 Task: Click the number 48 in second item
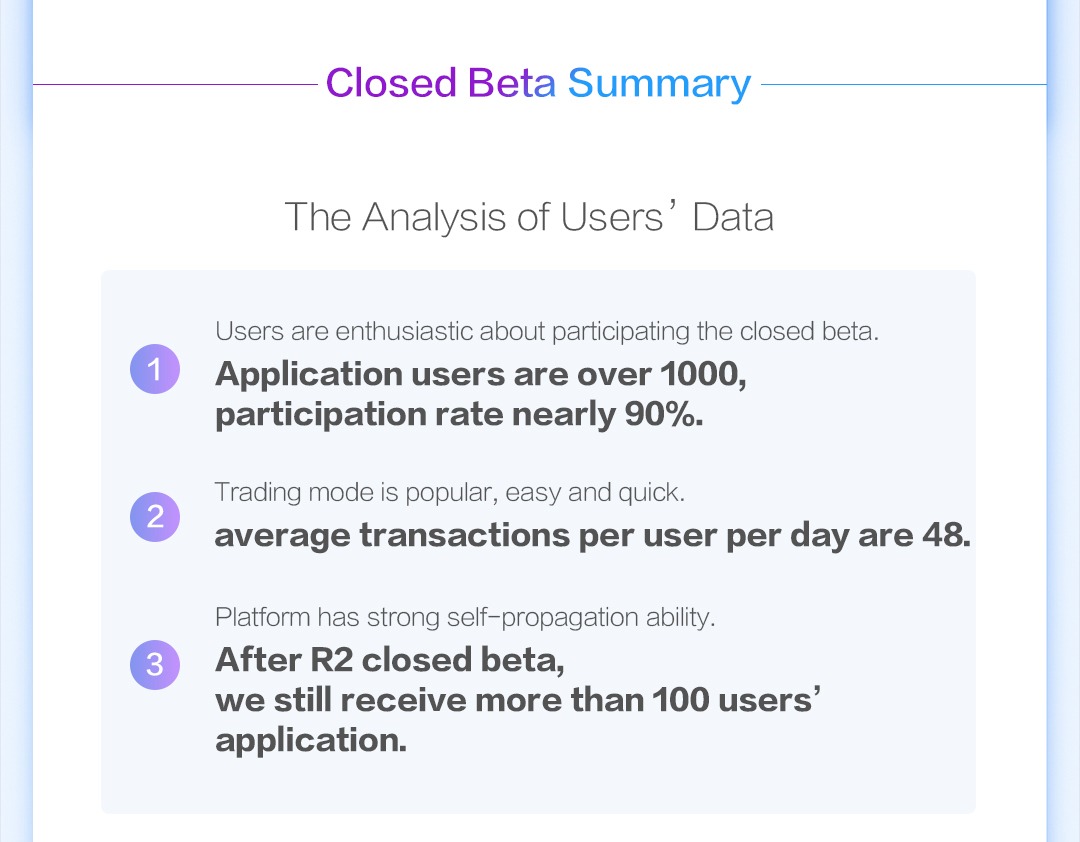pos(946,535)
